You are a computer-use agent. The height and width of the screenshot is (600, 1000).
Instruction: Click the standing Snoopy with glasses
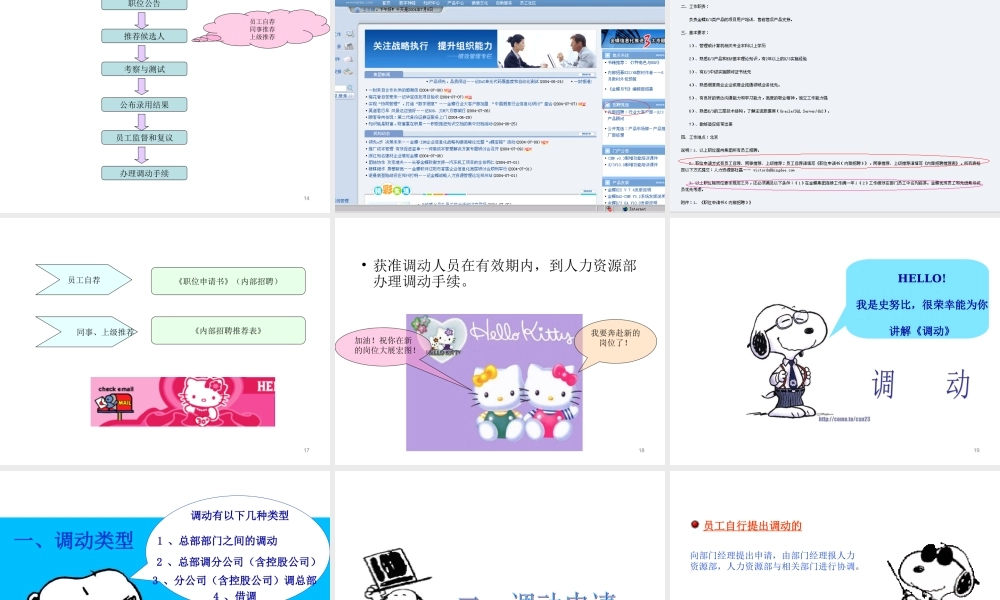pyautogui.click(x=788, y=359)
